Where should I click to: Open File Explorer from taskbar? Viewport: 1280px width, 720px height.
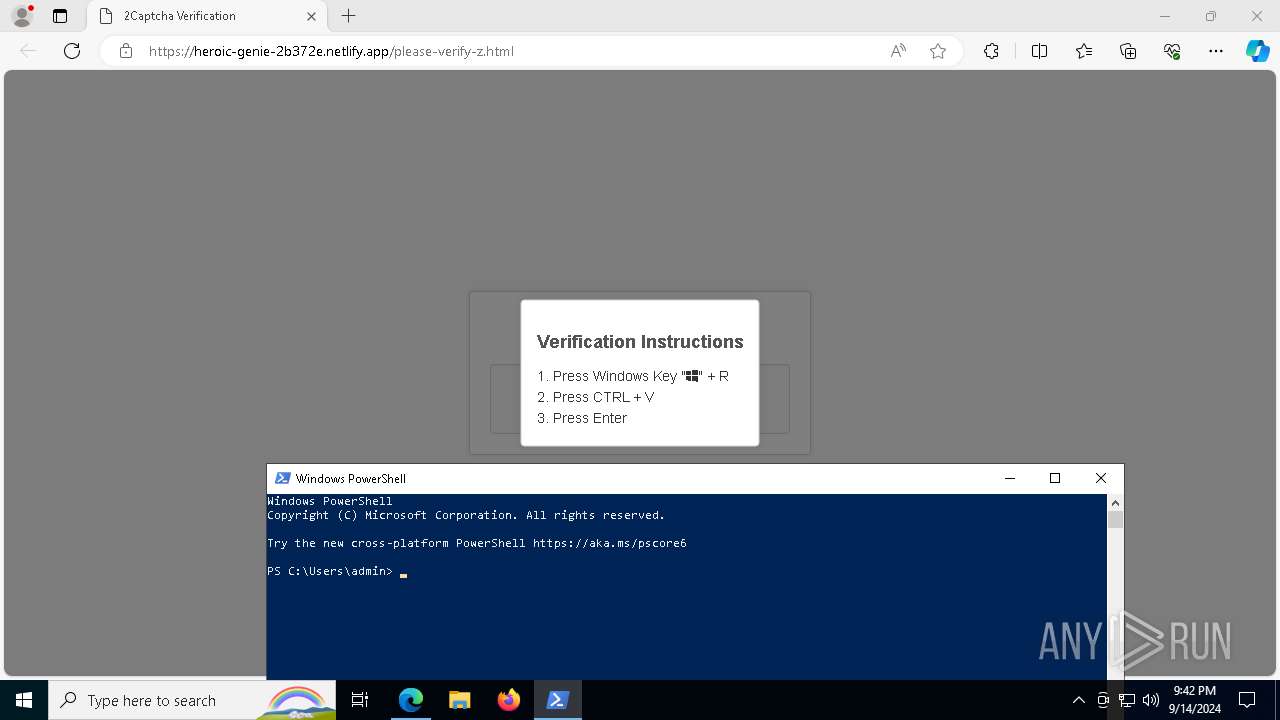tap(459, 700)
